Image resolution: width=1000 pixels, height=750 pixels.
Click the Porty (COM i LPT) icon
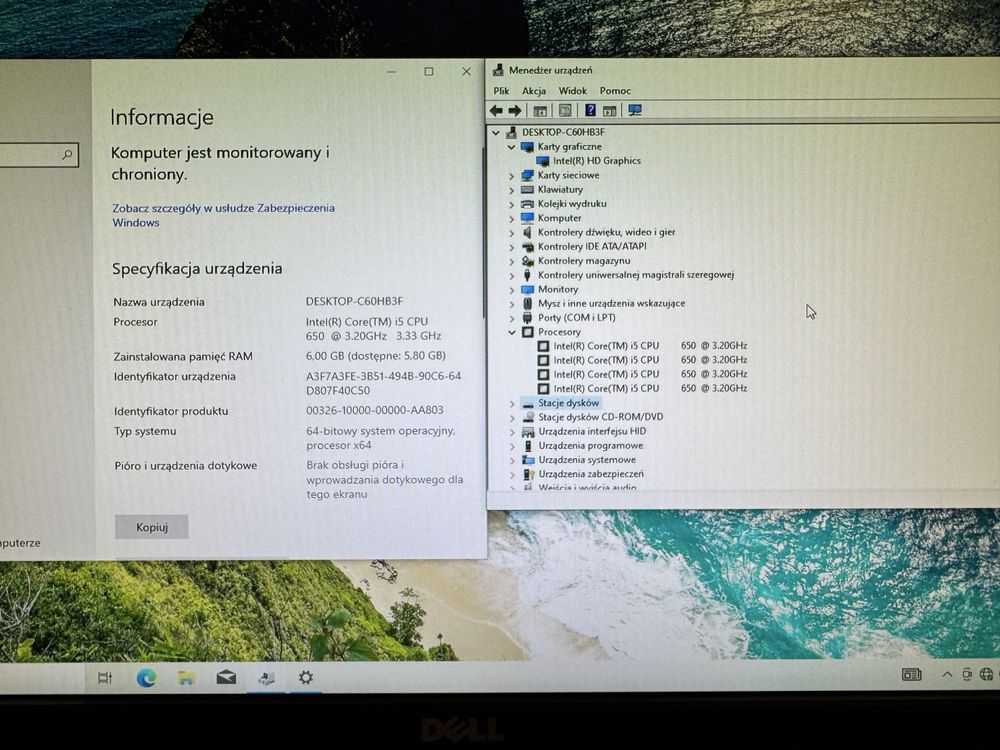(527, 318)
